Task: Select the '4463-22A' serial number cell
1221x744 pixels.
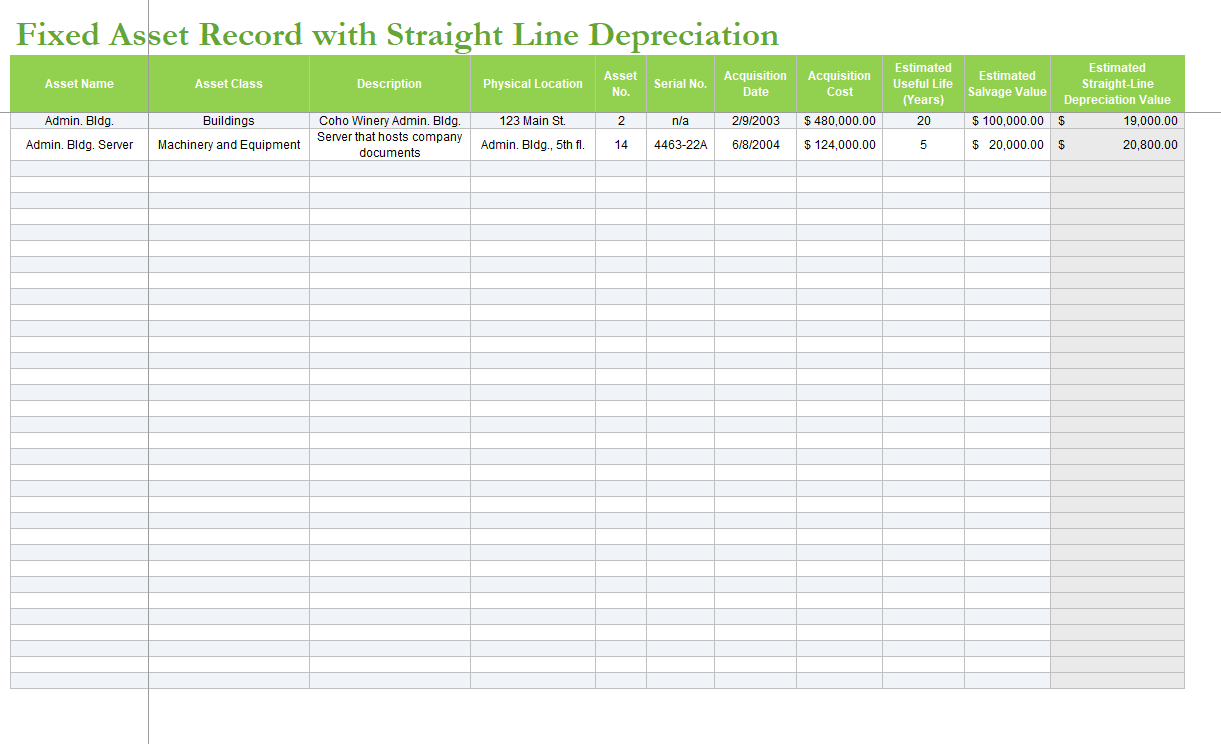Action: (680, 145)
